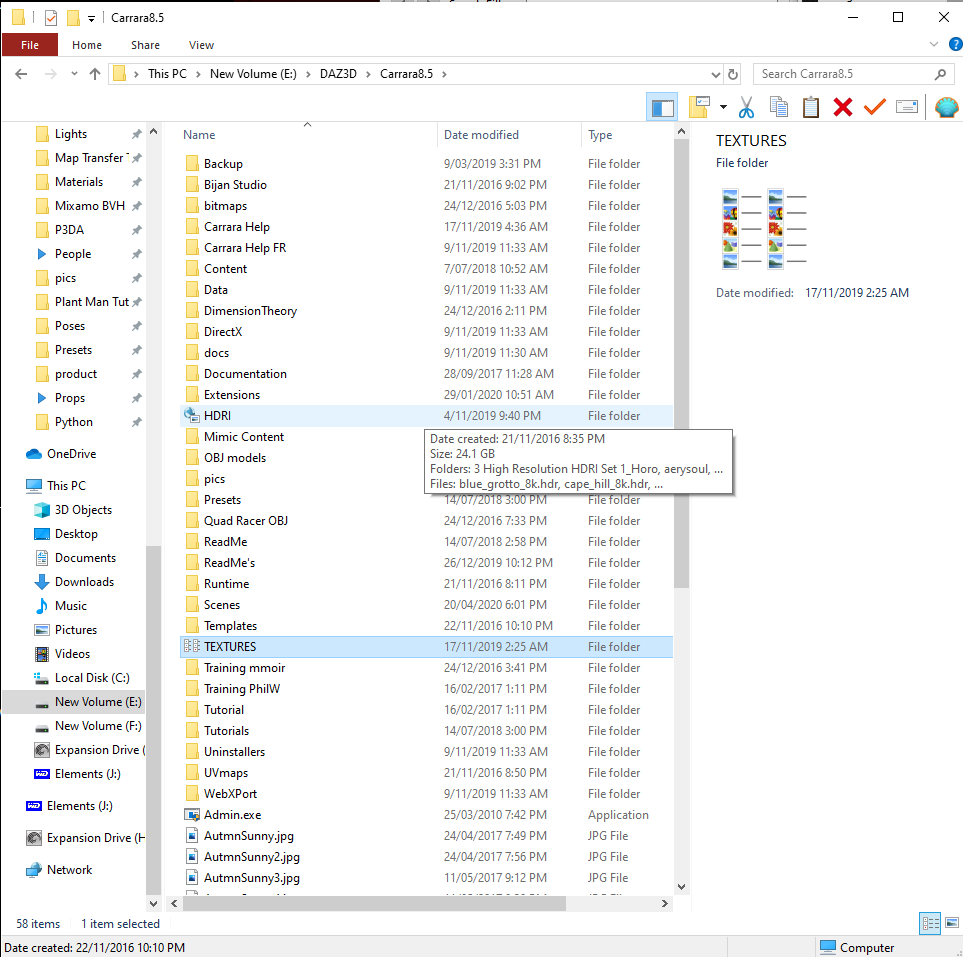Click the navigation pane scroll down arrow
The width and height of the screenshot is (963, 957).
point(154,904)
